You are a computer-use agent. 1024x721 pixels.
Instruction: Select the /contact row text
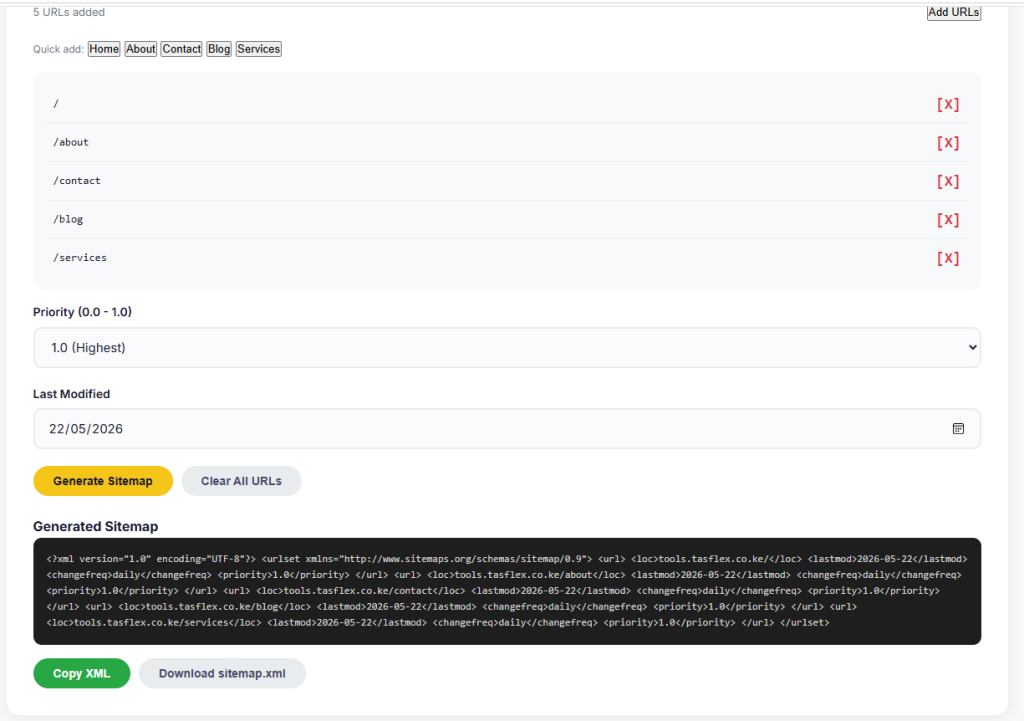[76, 181]
